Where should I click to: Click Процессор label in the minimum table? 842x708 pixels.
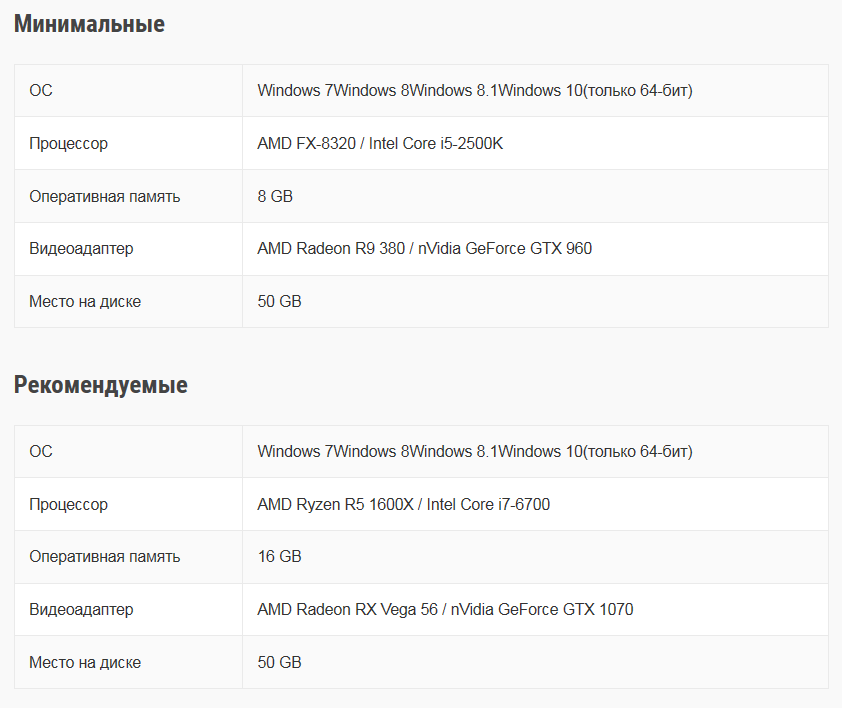[x=68, y=144]
